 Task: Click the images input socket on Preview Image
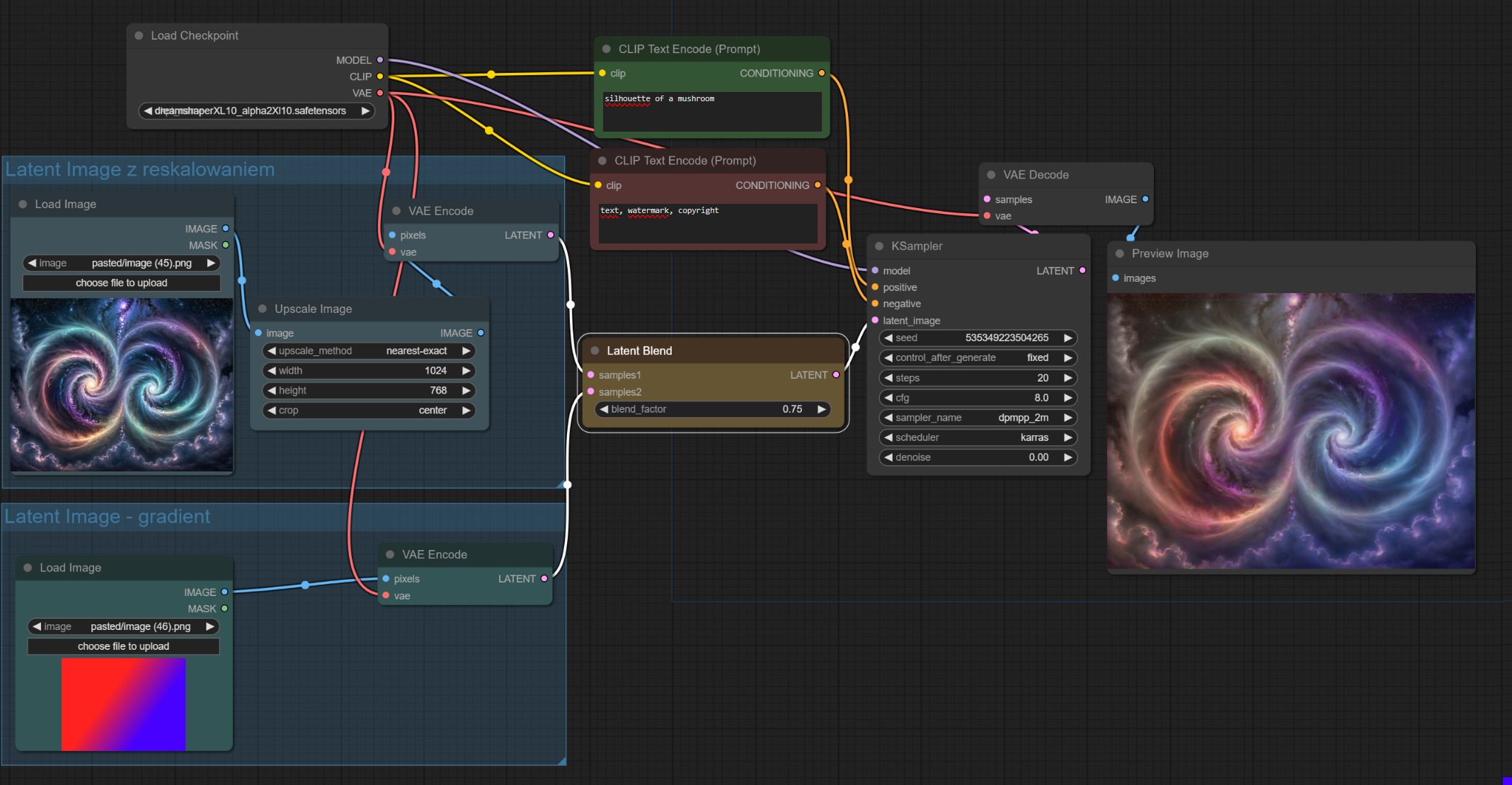coord(1116,278)
